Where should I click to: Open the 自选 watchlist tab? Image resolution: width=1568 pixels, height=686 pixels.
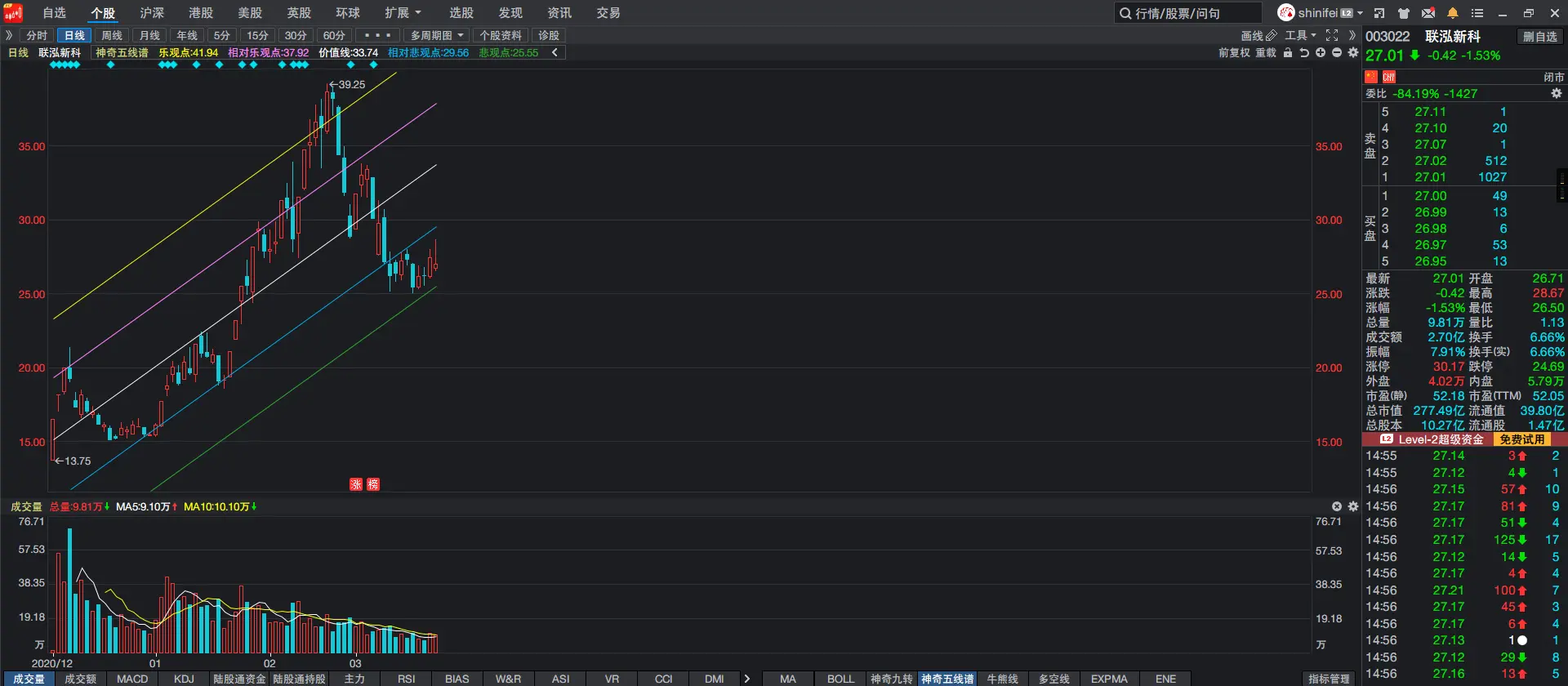[x=55, y=13]
